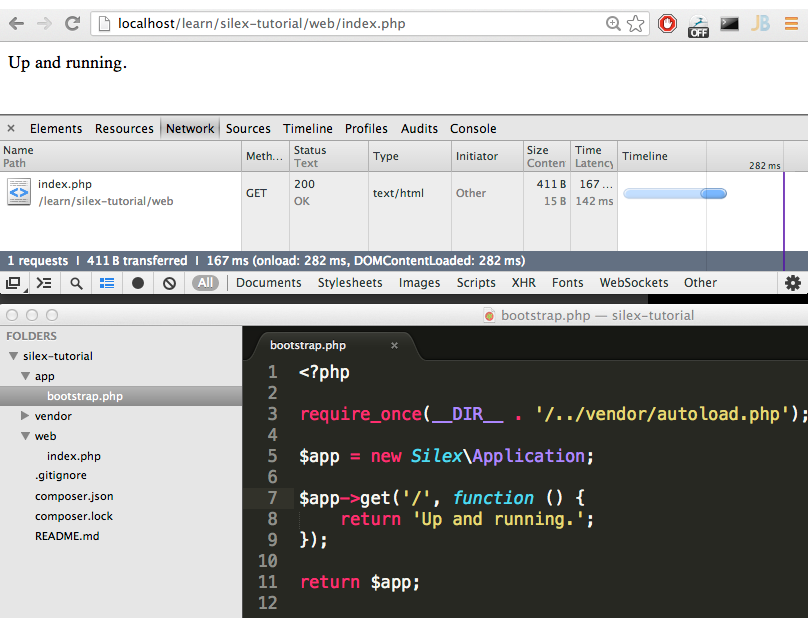Toggle large request rows view
This screenshot has height=618, width=808.
(107, 283)
